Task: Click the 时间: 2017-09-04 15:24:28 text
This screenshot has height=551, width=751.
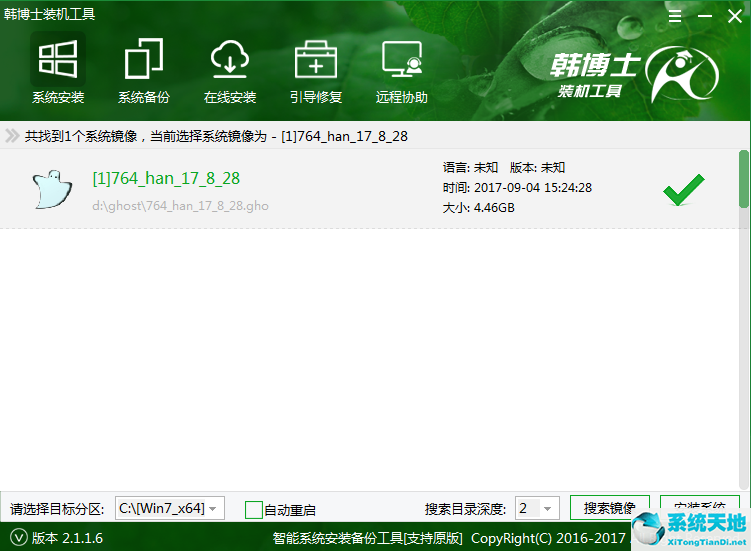Action: [x=517, y=187]
